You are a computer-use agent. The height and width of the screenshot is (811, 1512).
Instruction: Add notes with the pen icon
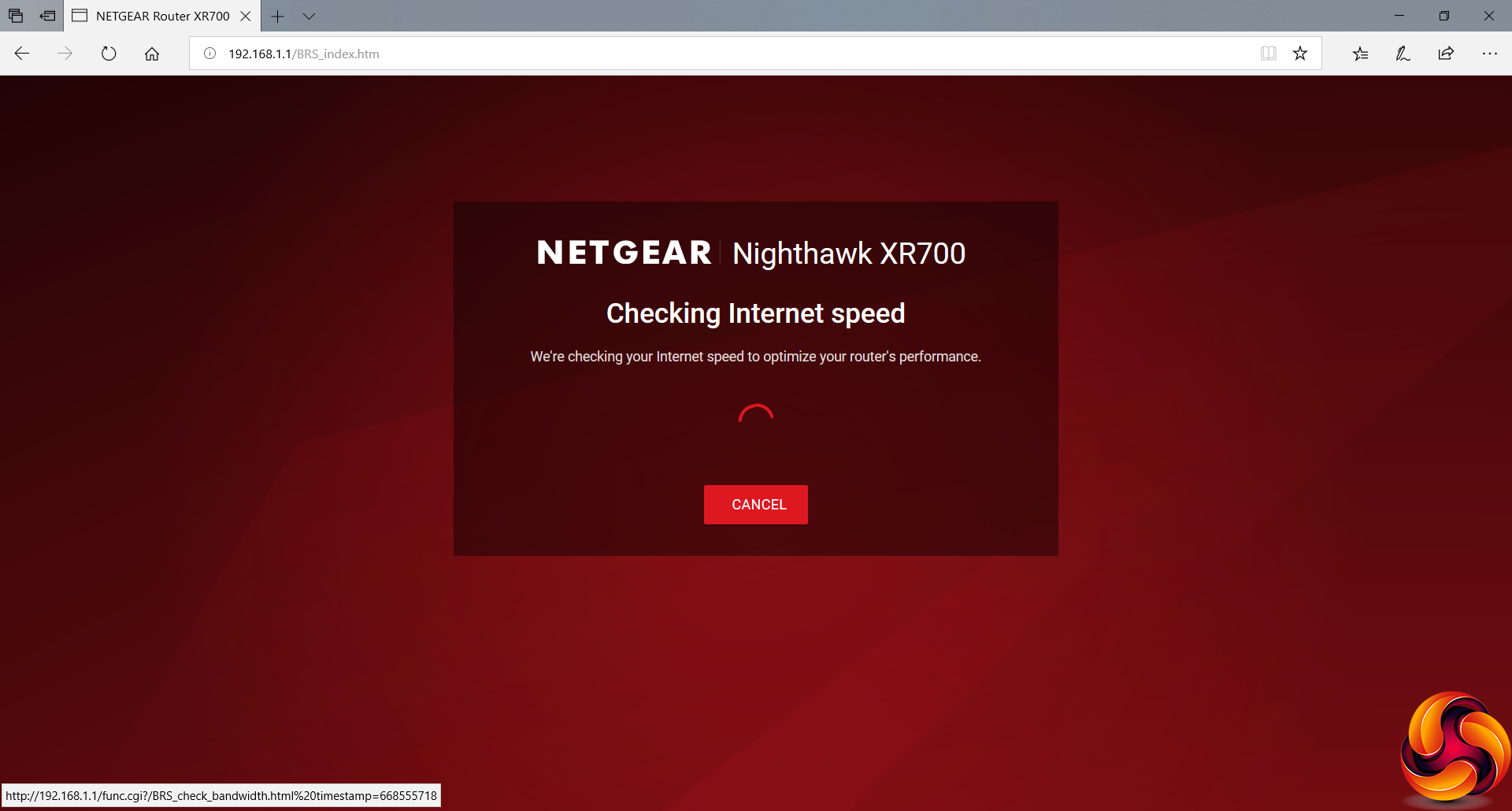1403,54
